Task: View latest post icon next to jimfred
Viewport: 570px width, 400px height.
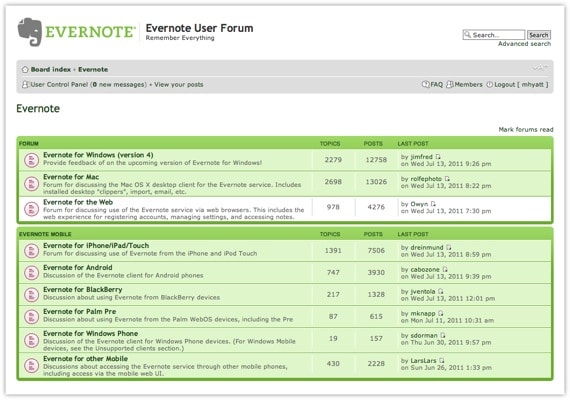Action: coord(438,157)
